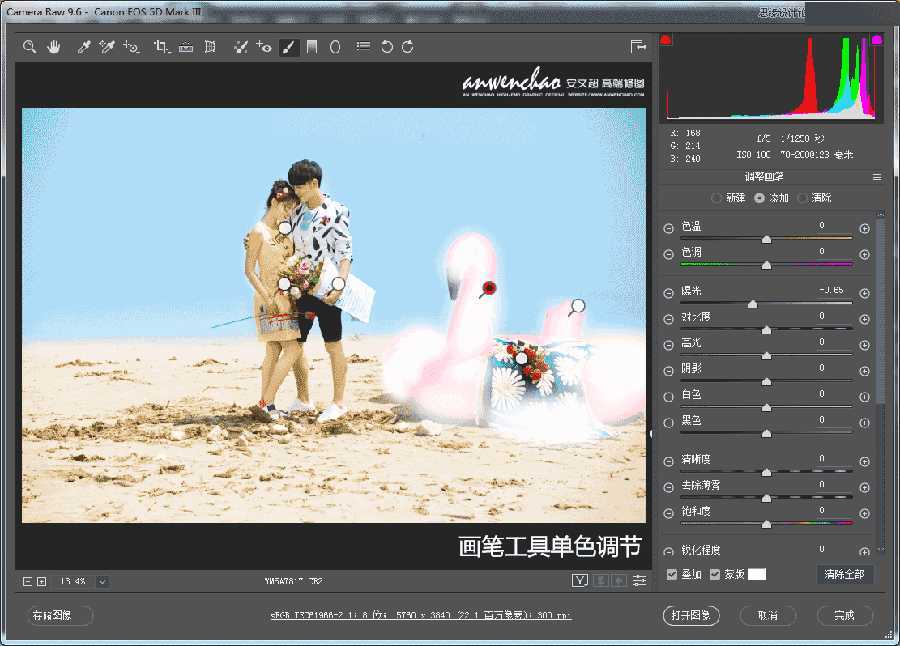The image size is (900, 646).
Task: Toggle the 叠加 checkbox
Action: click(671, 573)
